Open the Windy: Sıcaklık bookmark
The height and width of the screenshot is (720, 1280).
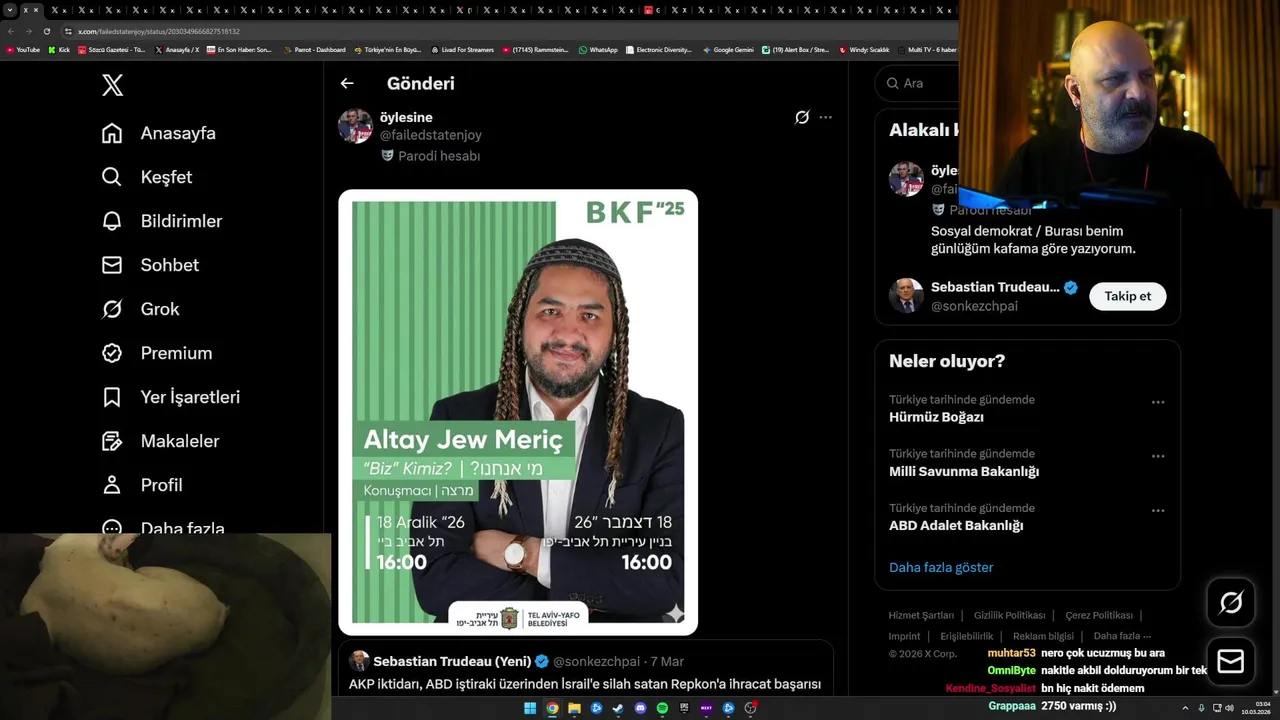coord(864,49)
